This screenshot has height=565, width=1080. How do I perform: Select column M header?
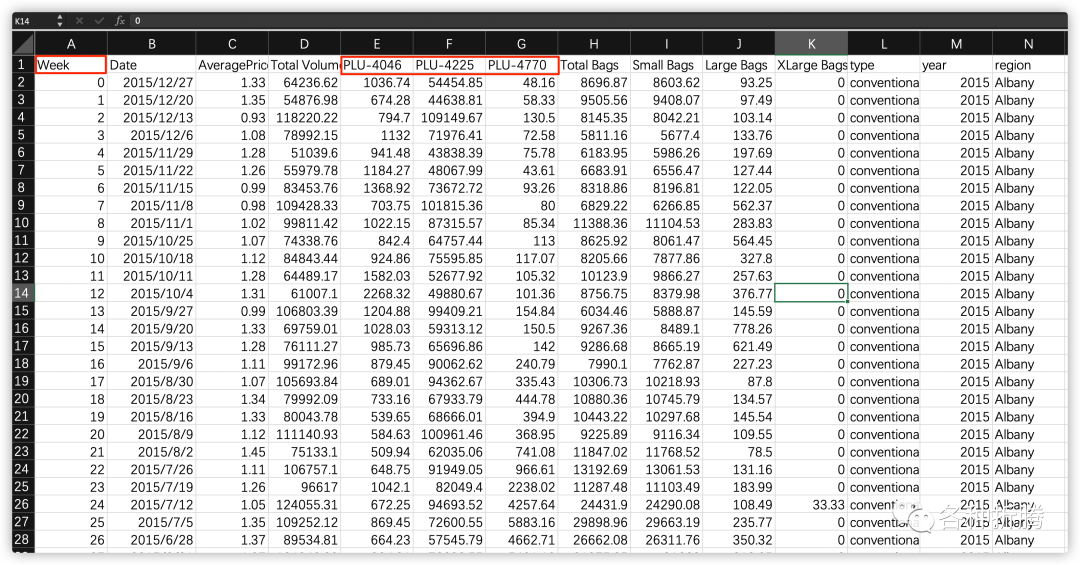(x=956, y=44)
